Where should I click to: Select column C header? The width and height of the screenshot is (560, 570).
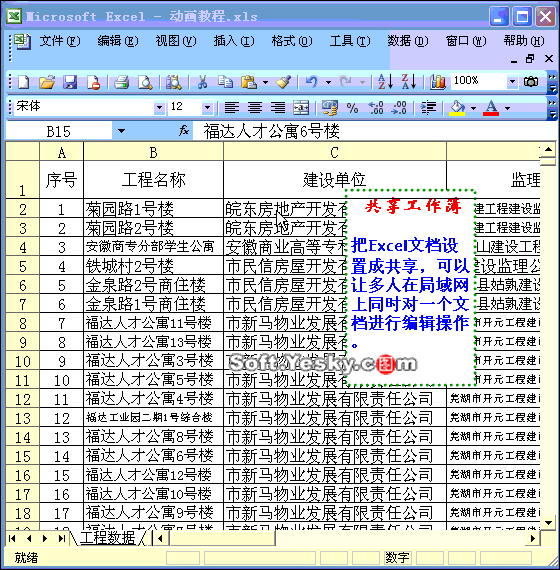pos(335,152)
